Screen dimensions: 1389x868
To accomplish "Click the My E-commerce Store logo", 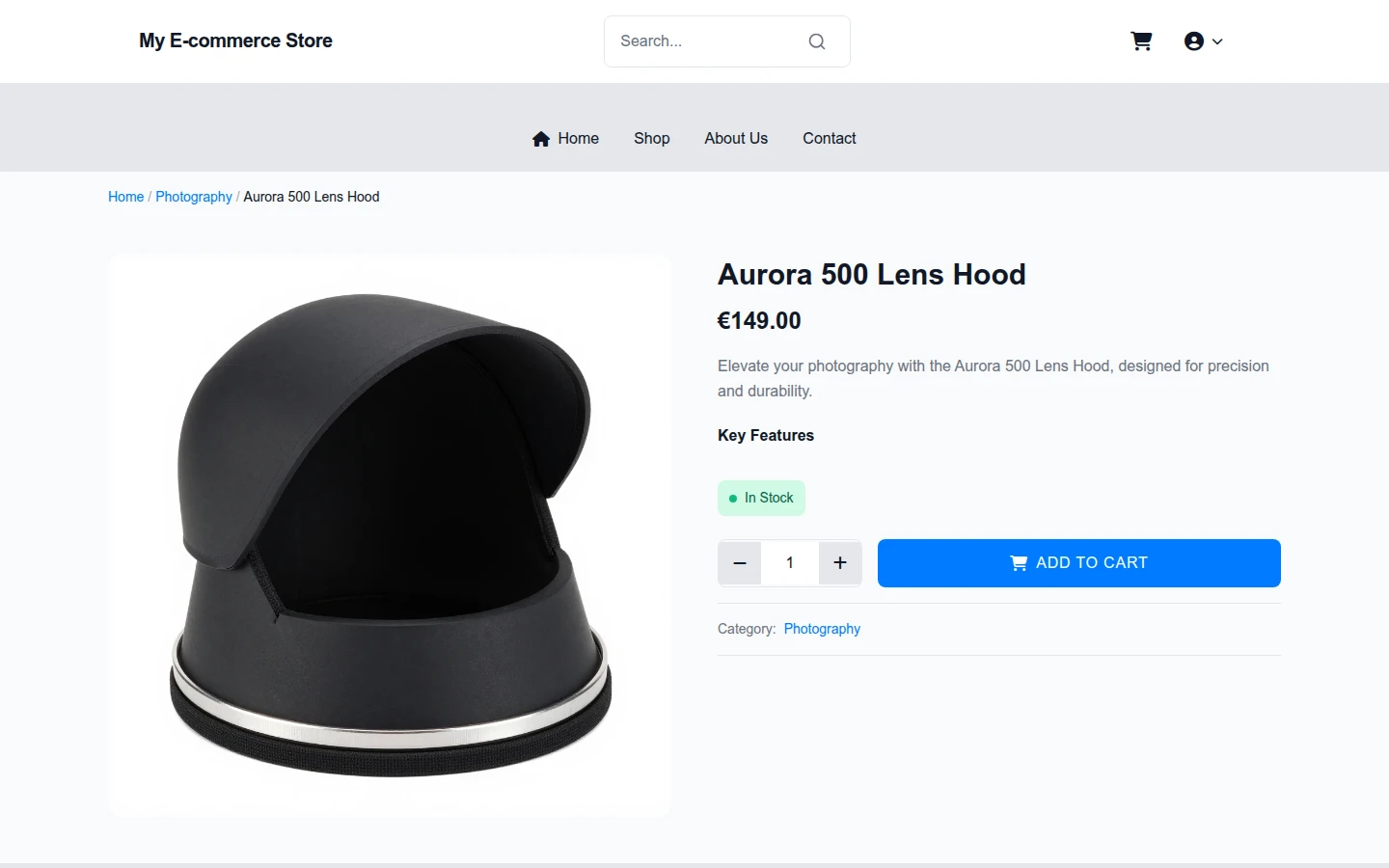I will tap(235, 41).
